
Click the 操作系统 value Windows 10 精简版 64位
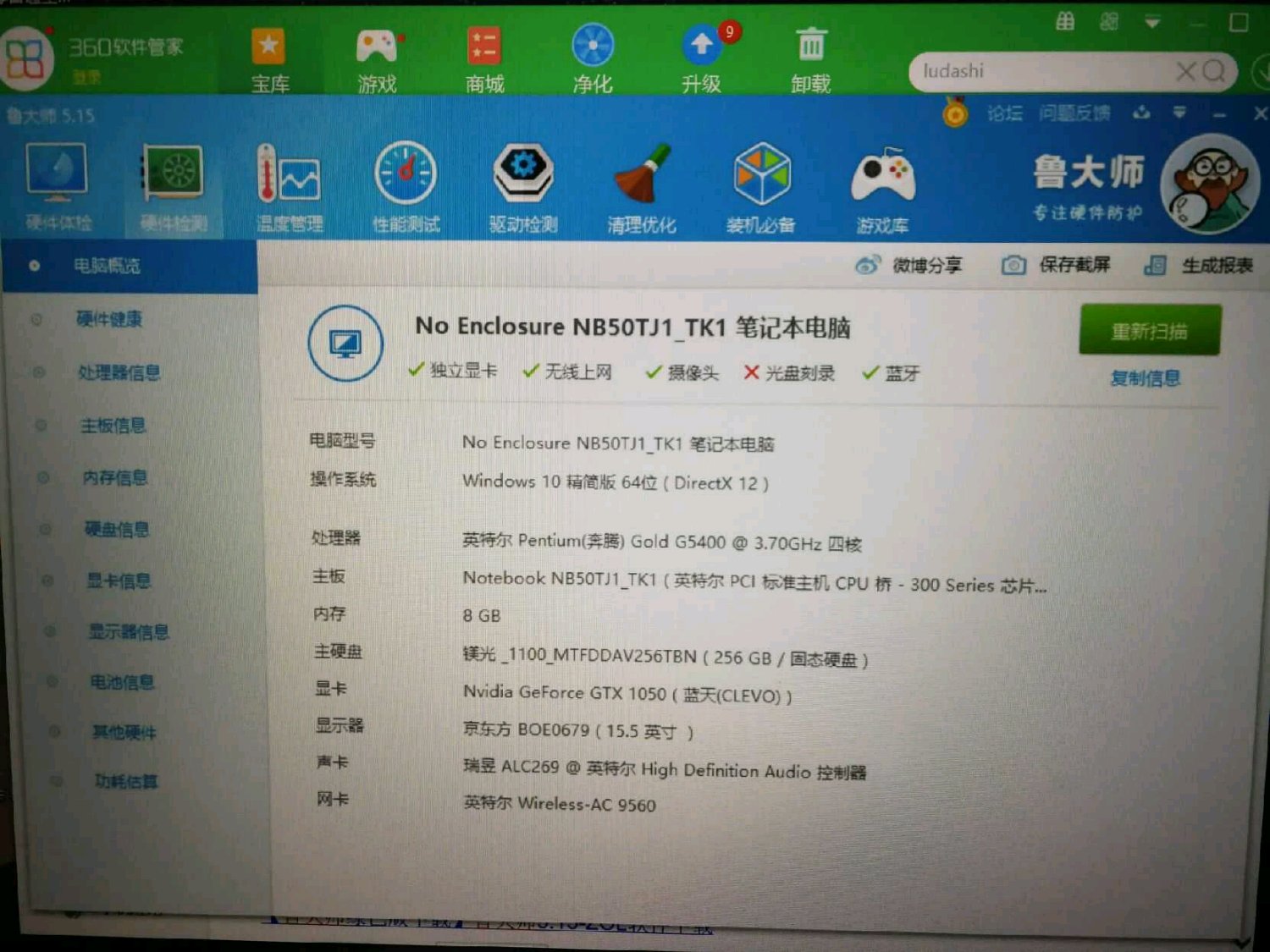(x=616, y=482)
